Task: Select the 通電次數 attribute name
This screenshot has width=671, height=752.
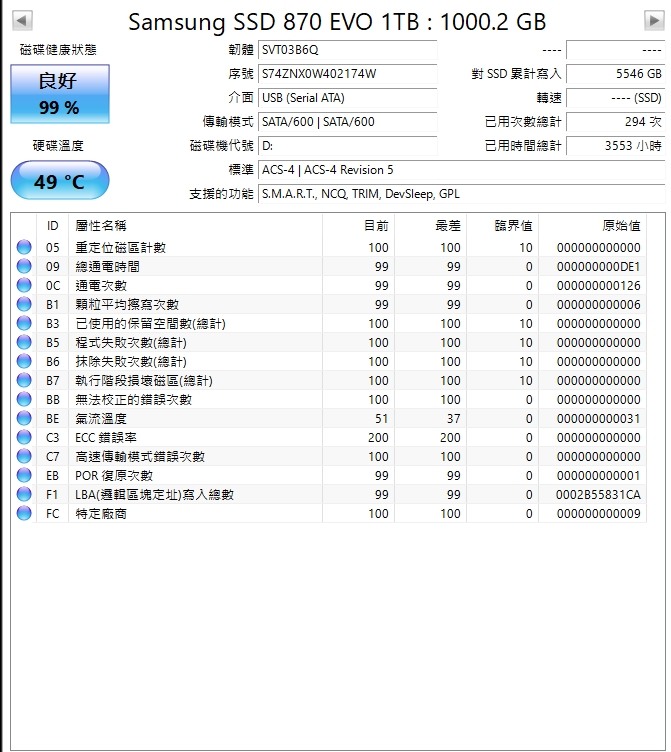Action: [101, 286]
